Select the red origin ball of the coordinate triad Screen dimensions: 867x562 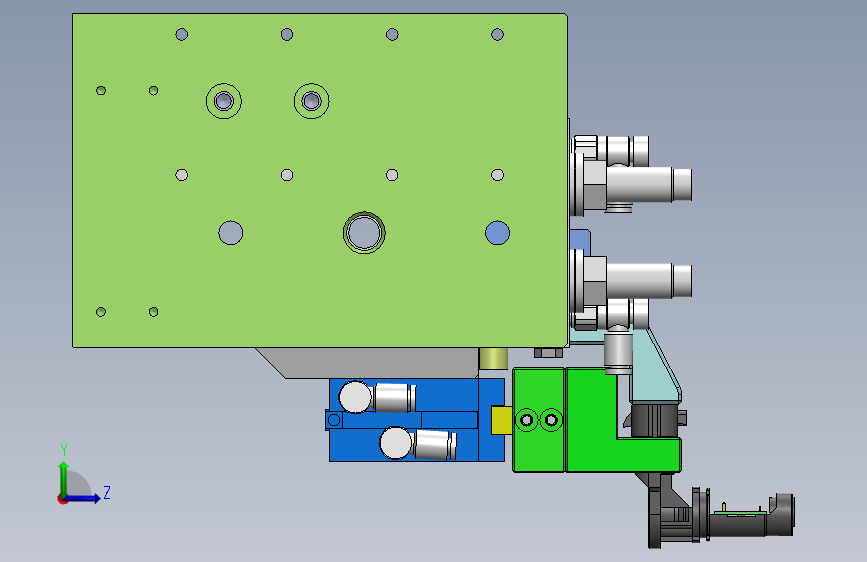click(62, 499)
